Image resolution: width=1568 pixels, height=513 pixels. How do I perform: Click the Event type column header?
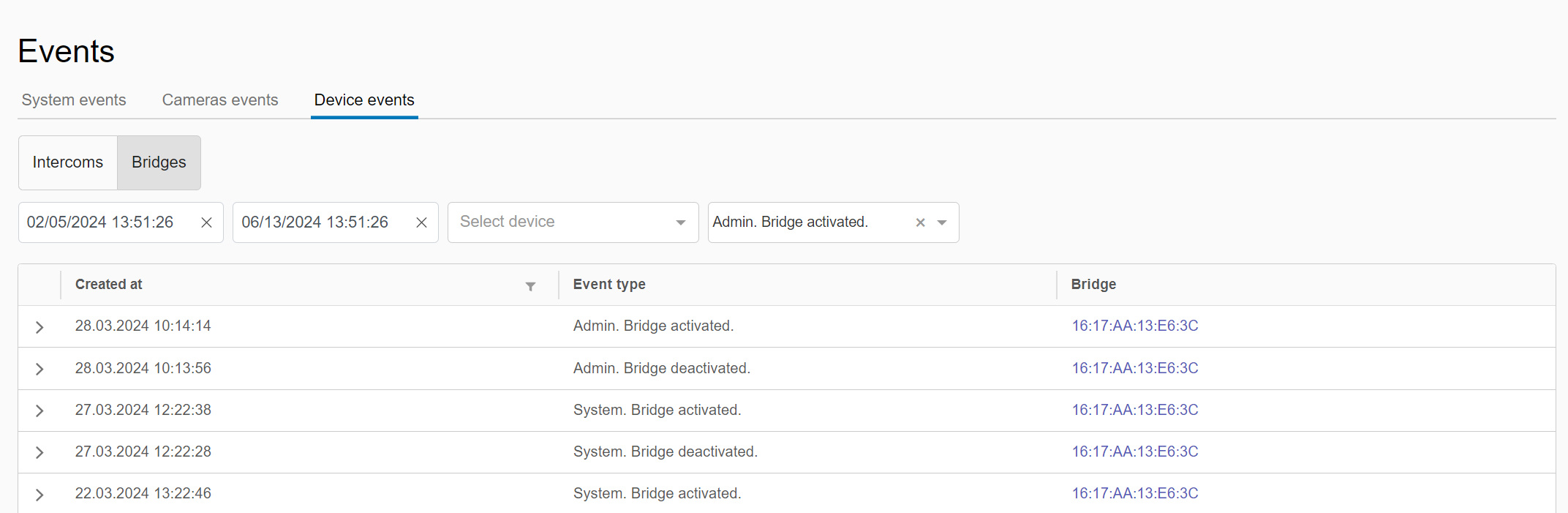609,285
